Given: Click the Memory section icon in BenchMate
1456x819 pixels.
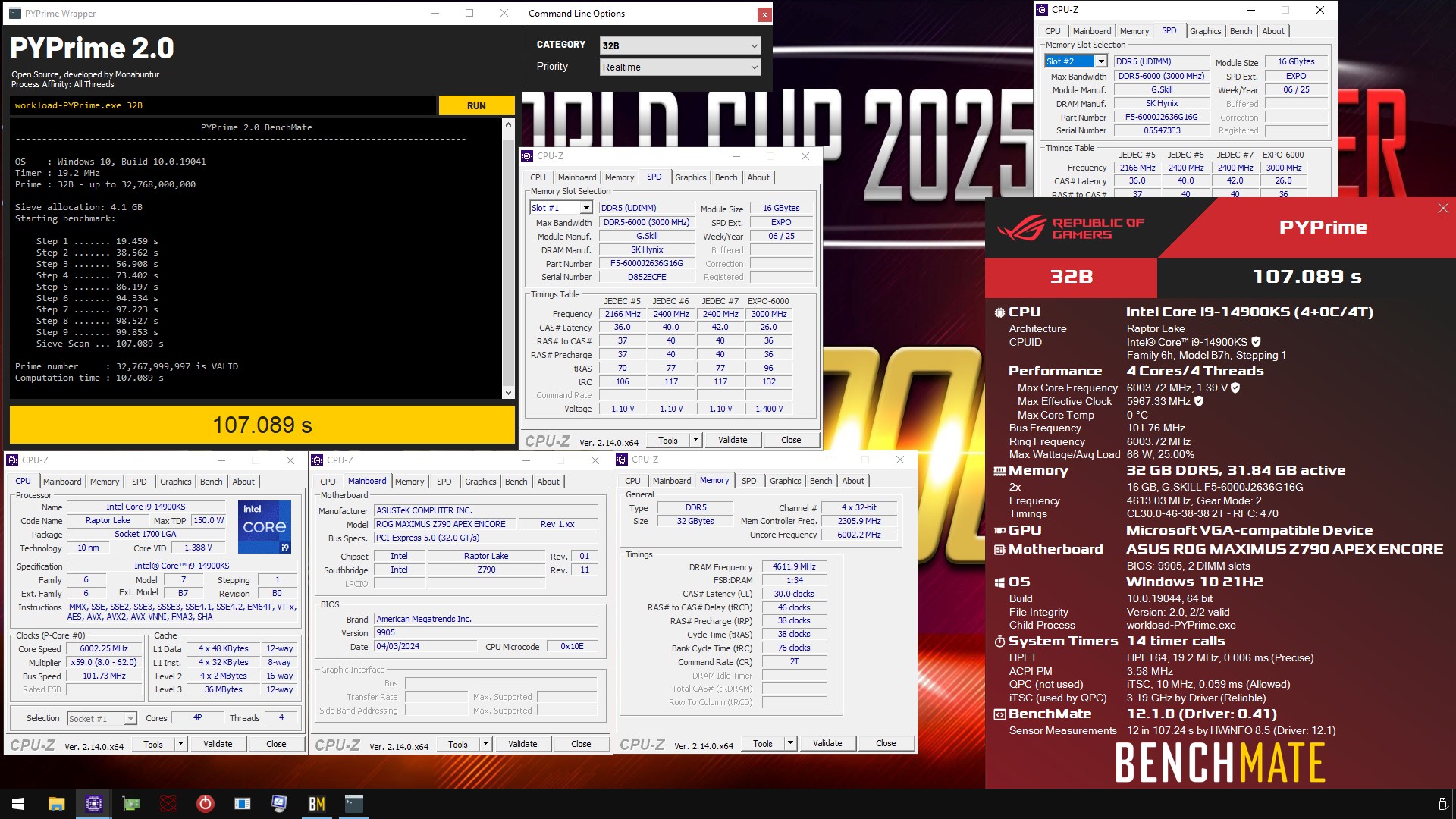Looking at the screenshot, I should (999, 471).
